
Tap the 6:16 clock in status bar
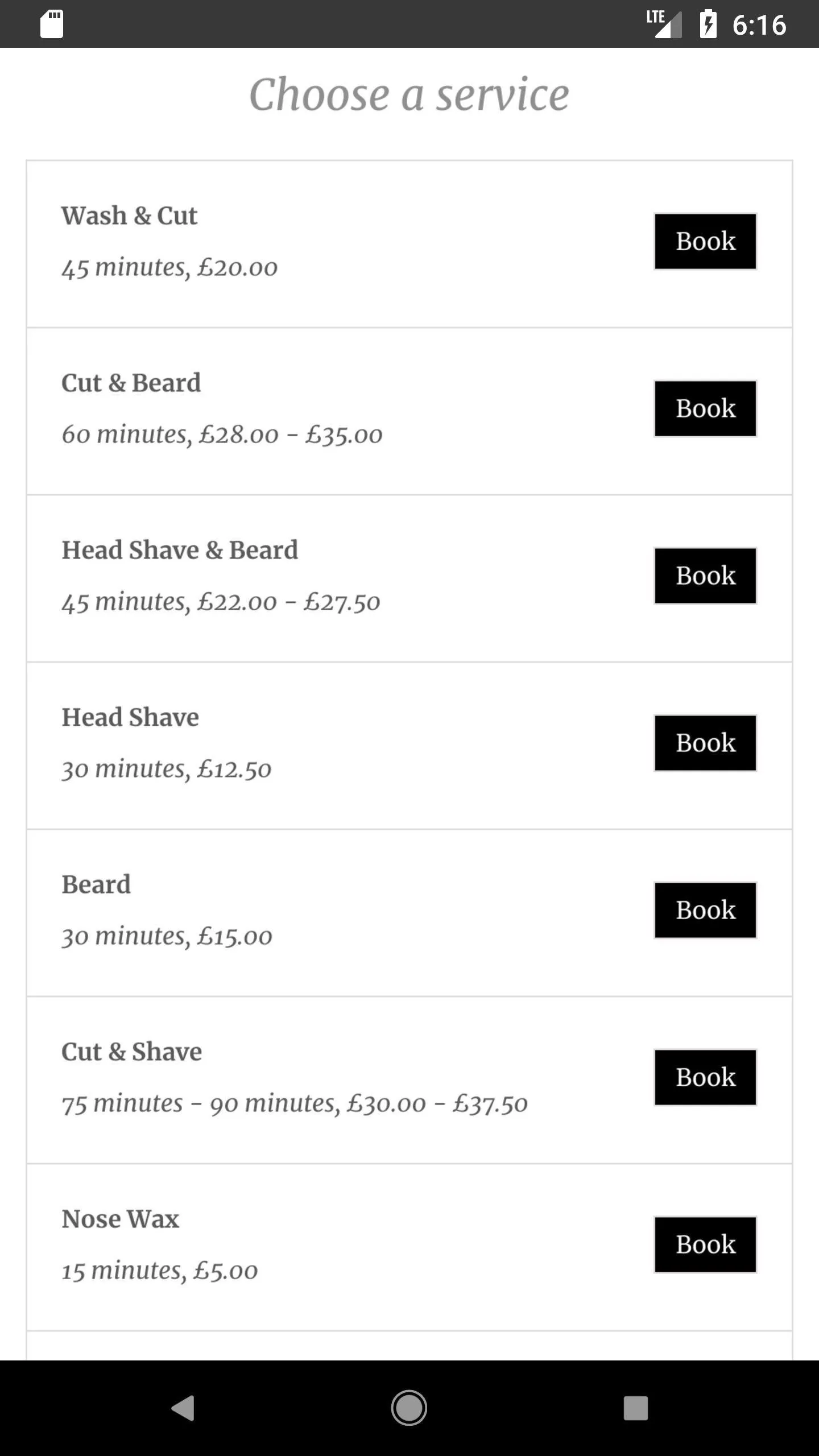click(759, 26)
